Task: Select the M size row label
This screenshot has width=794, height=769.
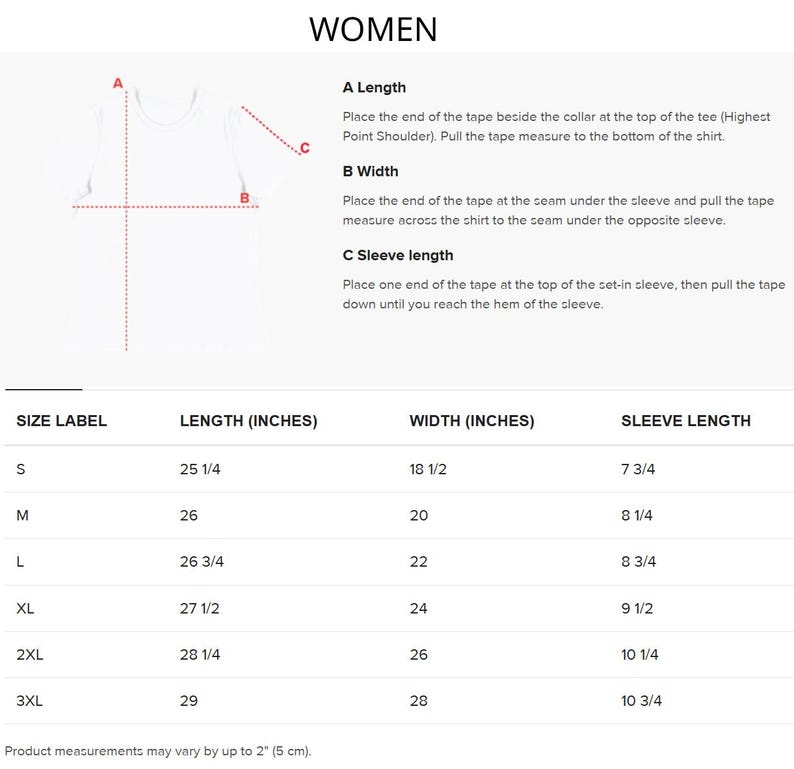Action: click(22, 515)
